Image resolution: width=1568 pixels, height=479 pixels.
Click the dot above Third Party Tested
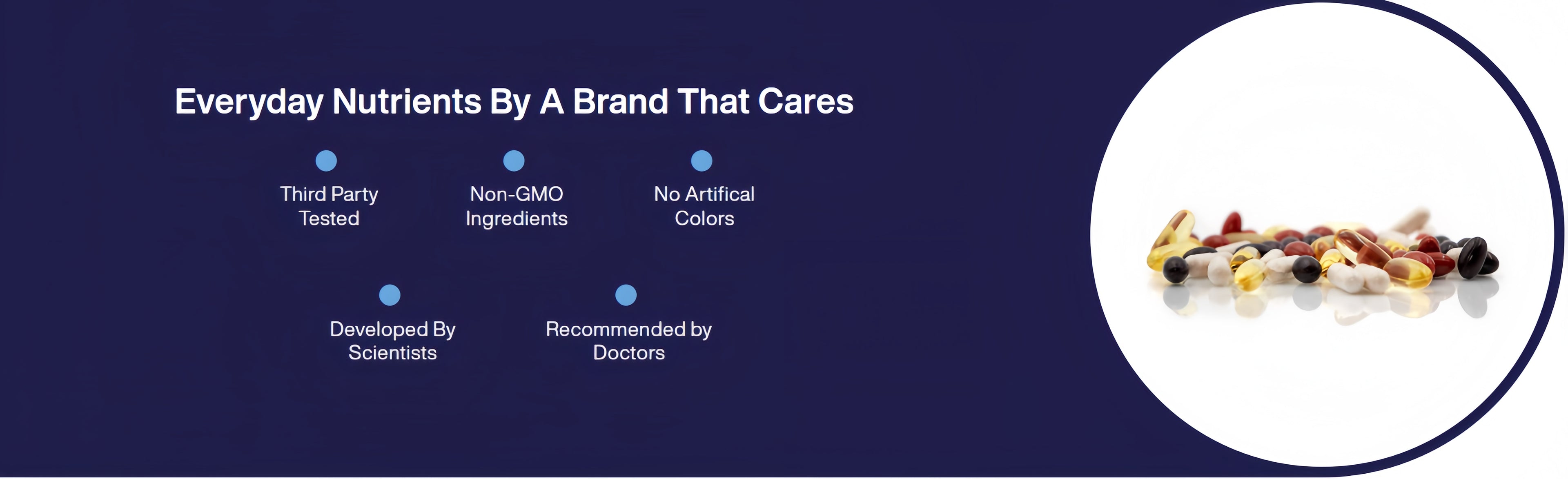(326, 160)
